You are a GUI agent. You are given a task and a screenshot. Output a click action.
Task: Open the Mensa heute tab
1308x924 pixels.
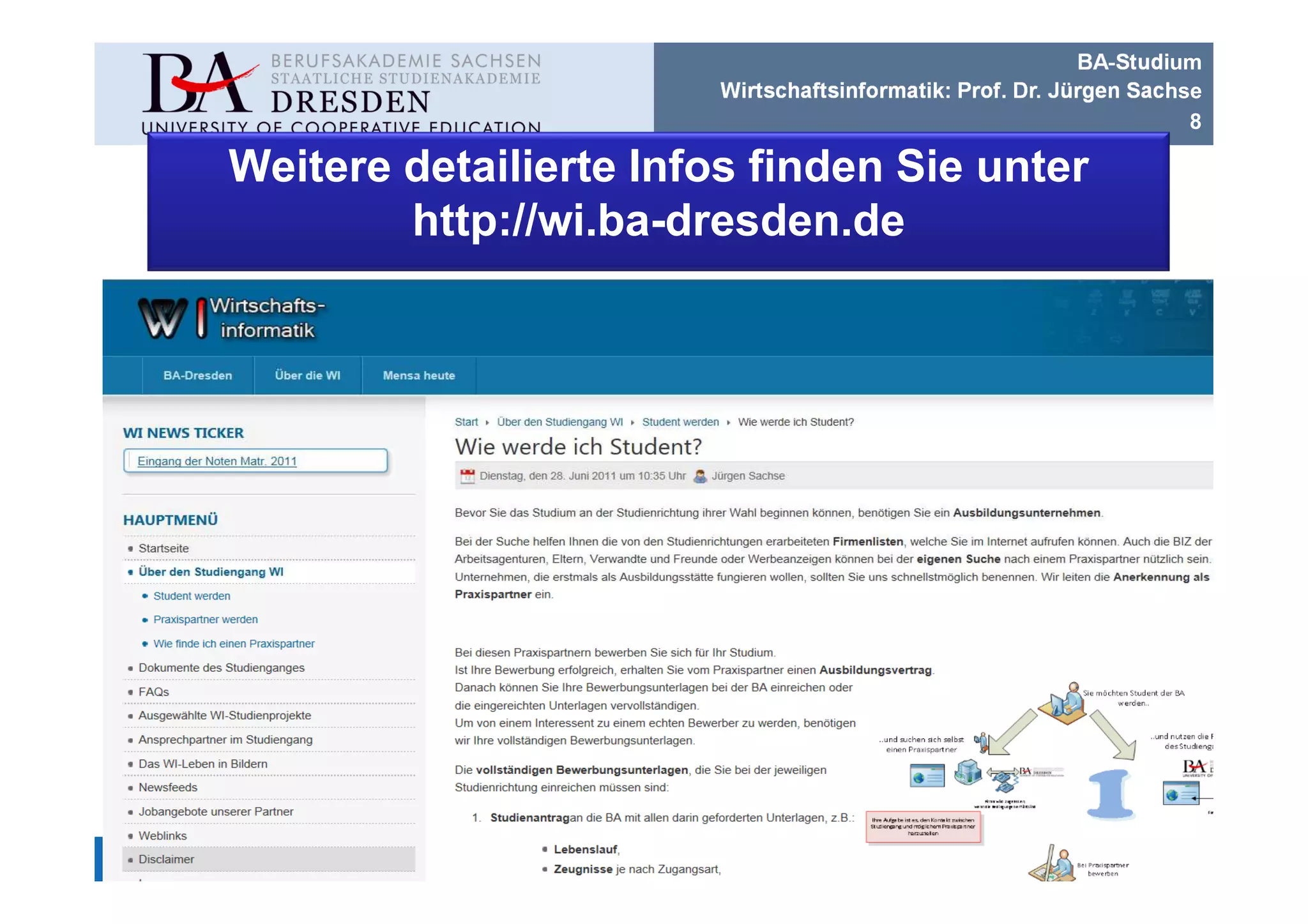click(419, 375)
